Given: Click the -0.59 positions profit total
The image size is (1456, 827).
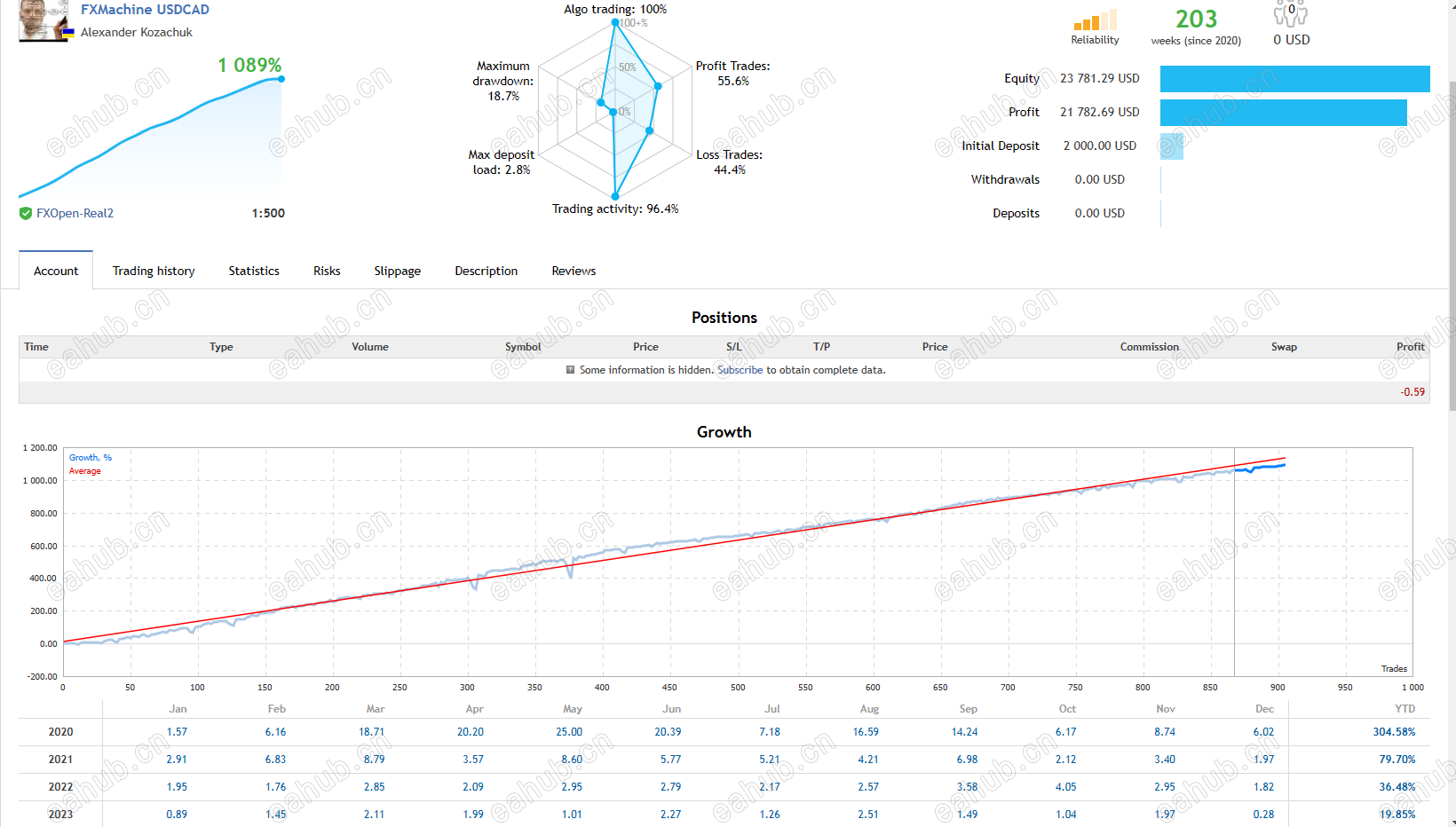Looking at the screenshot, I should (1412, 392).
